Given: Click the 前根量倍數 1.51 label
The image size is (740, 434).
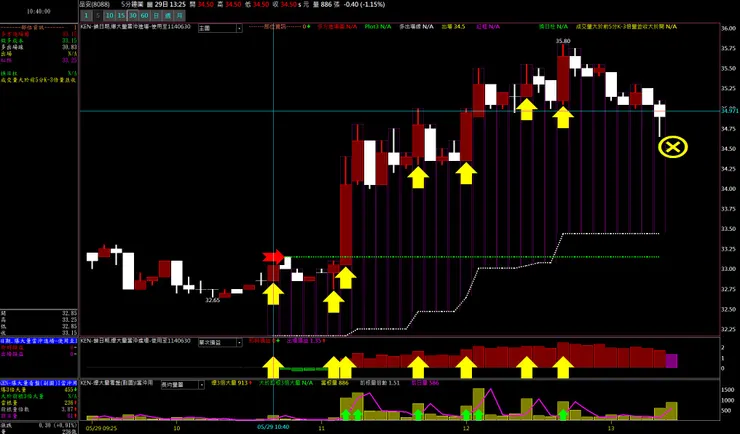Looking at the screenshot, I should tap(380, 383).
